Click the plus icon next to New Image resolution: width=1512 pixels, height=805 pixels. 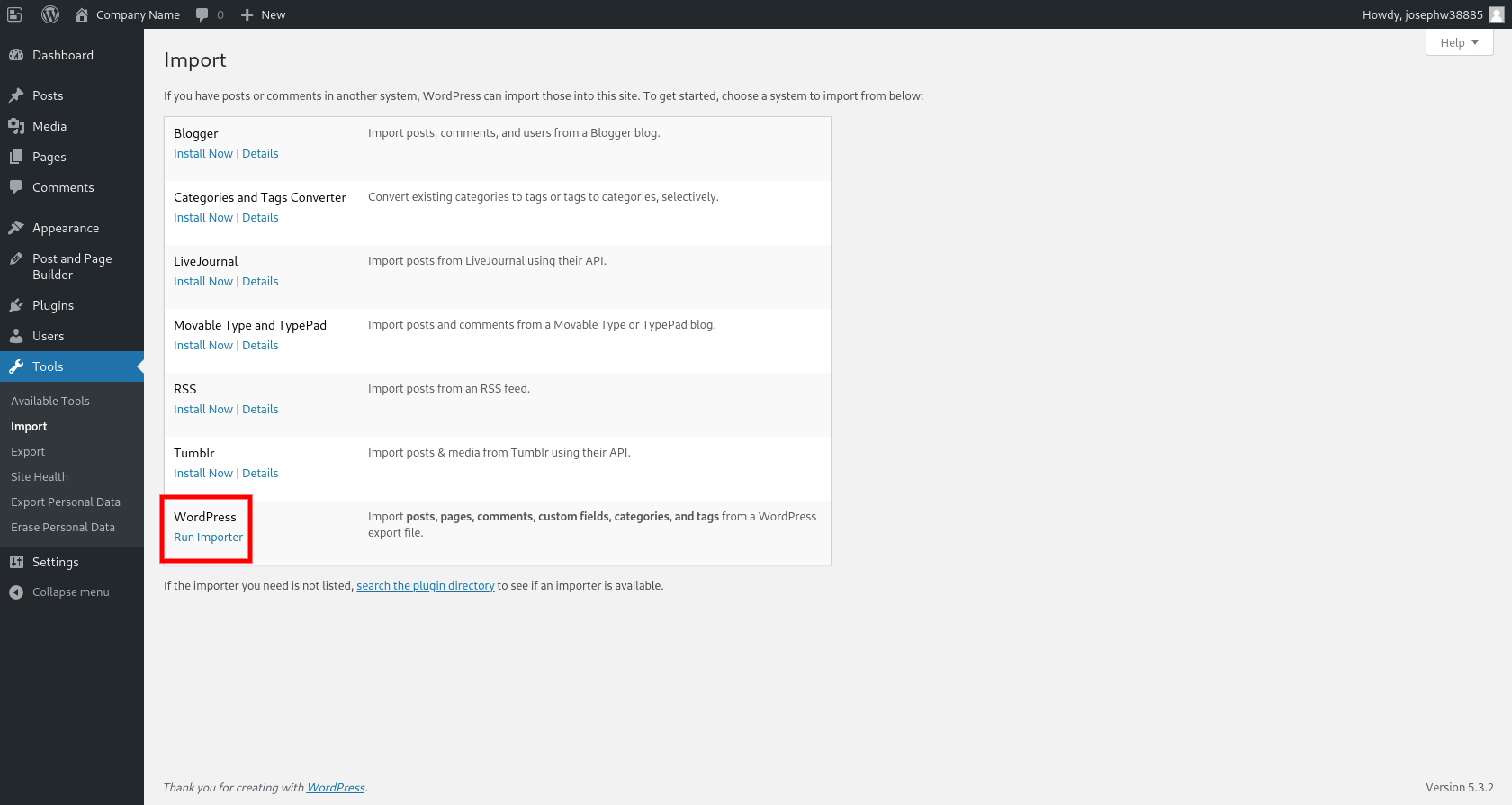tap(247, 14)
